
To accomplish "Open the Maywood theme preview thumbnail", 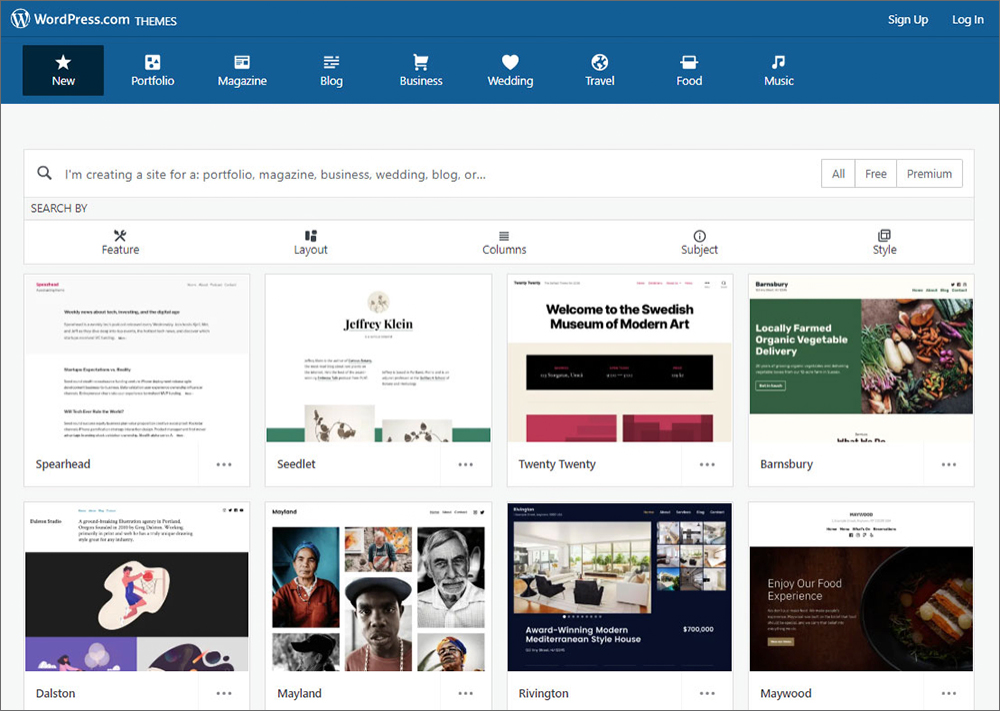I will pos(861,587).
